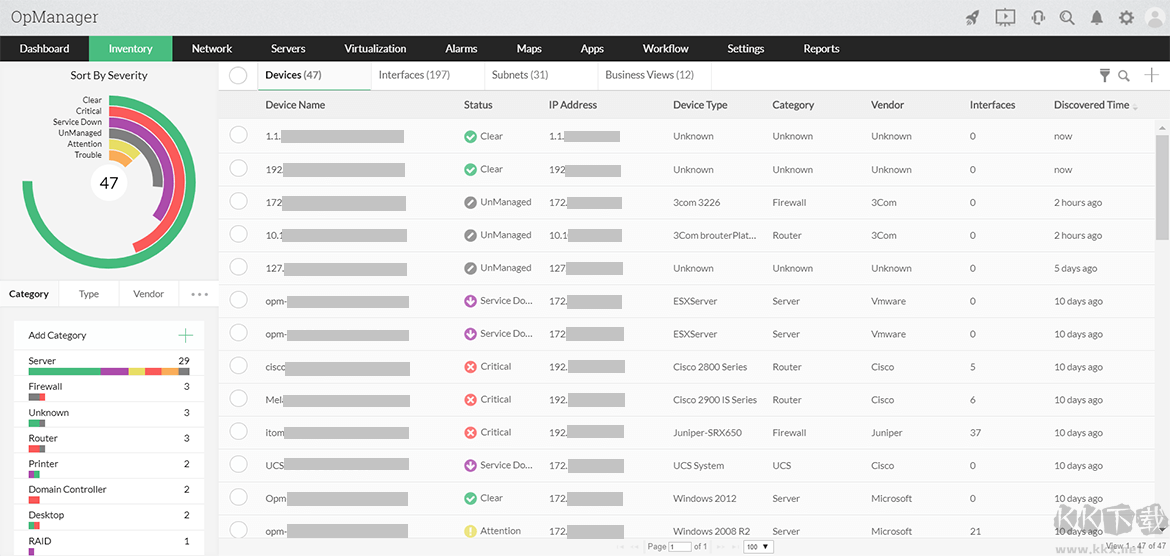Check the Cisco 2800 Series row checkbox

[x=238, y=367]
